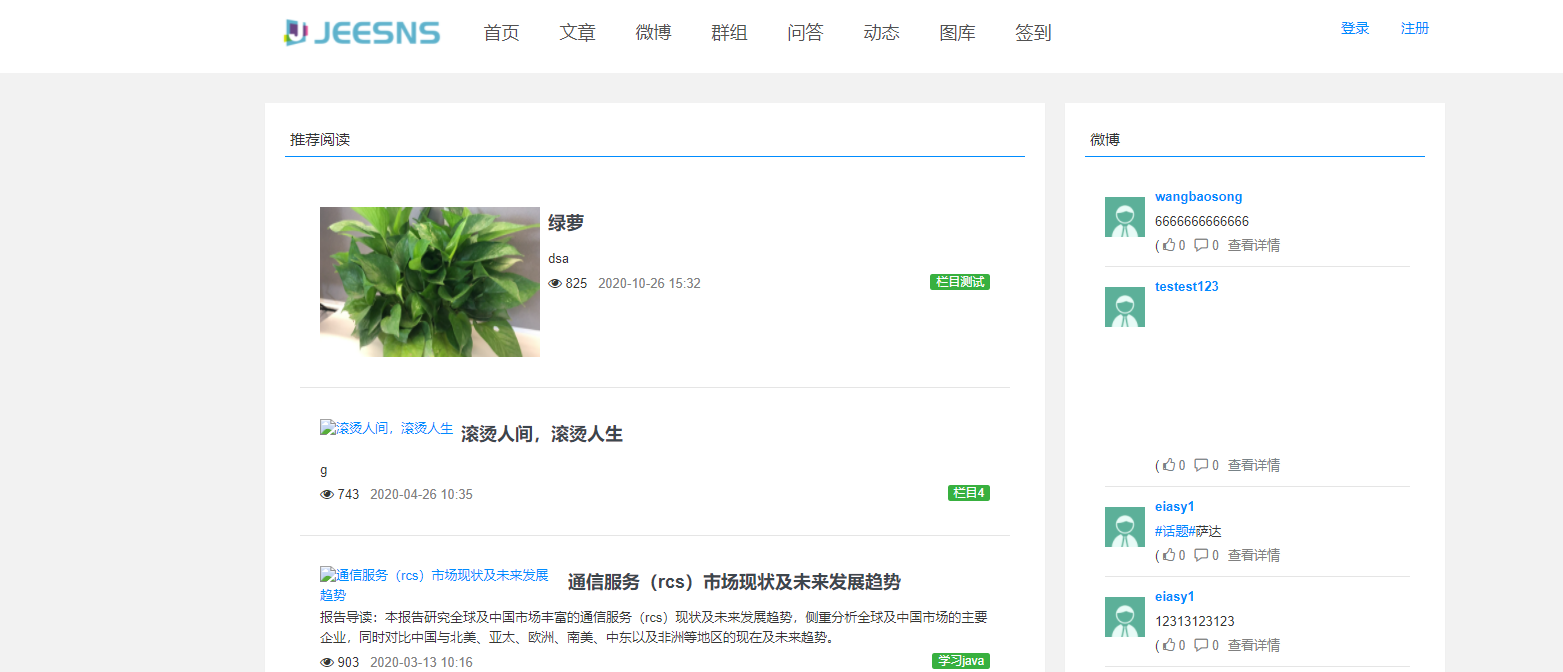Click broken image for 通信服务 article
1563x672 pixels.
coord(434,585)
